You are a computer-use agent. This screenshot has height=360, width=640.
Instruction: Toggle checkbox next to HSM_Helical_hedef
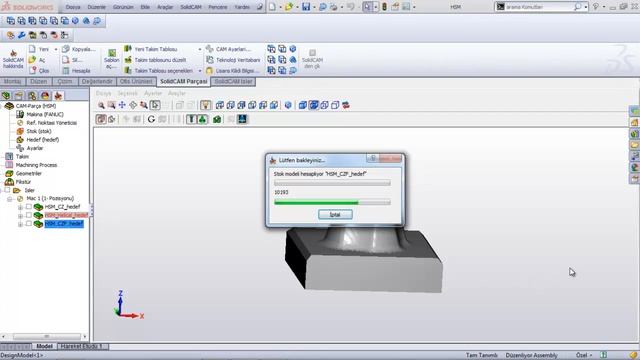point(29,215)
